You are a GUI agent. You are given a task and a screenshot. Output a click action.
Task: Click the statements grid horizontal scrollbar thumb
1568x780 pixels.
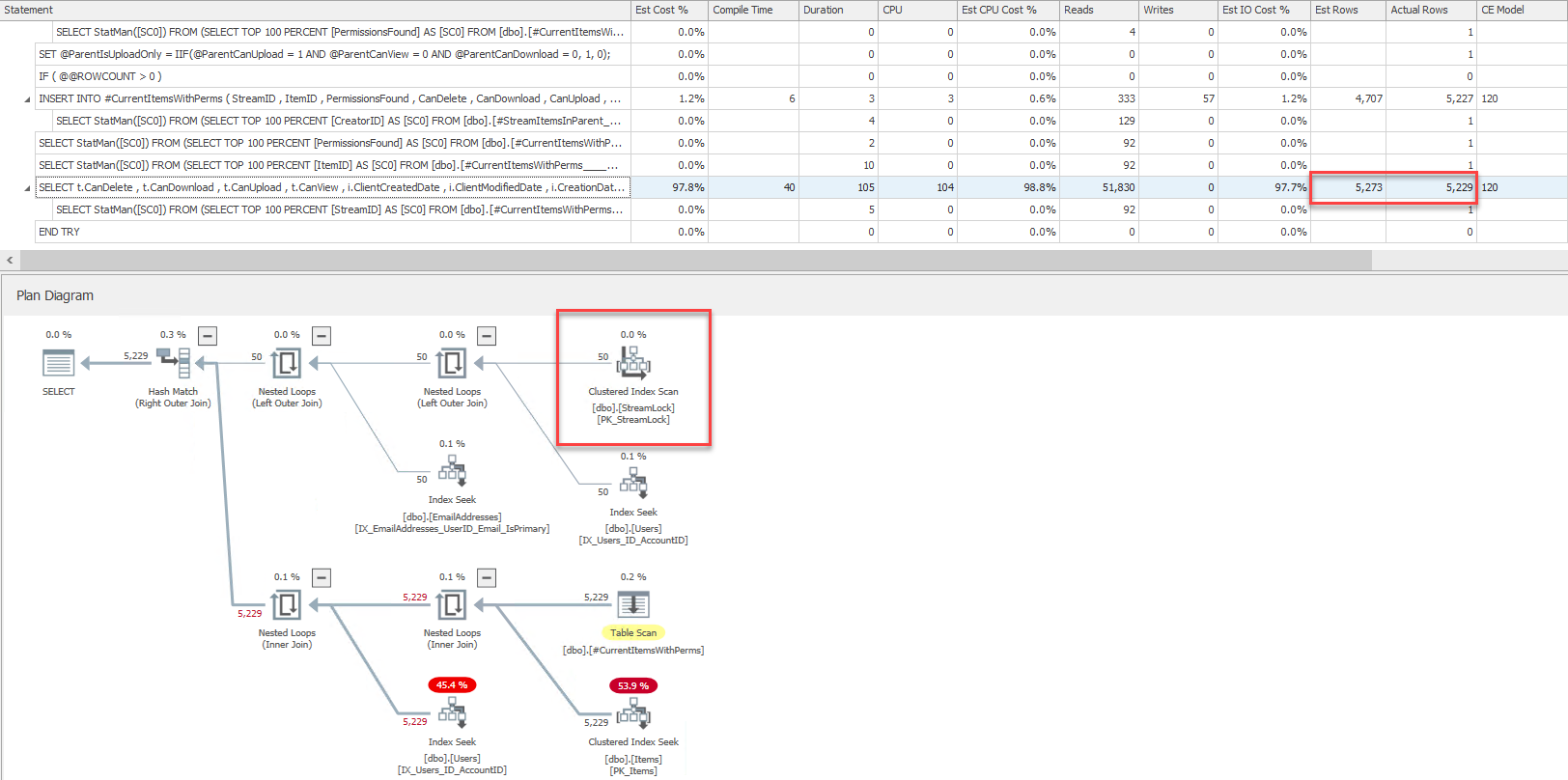(x=695, y=260)
